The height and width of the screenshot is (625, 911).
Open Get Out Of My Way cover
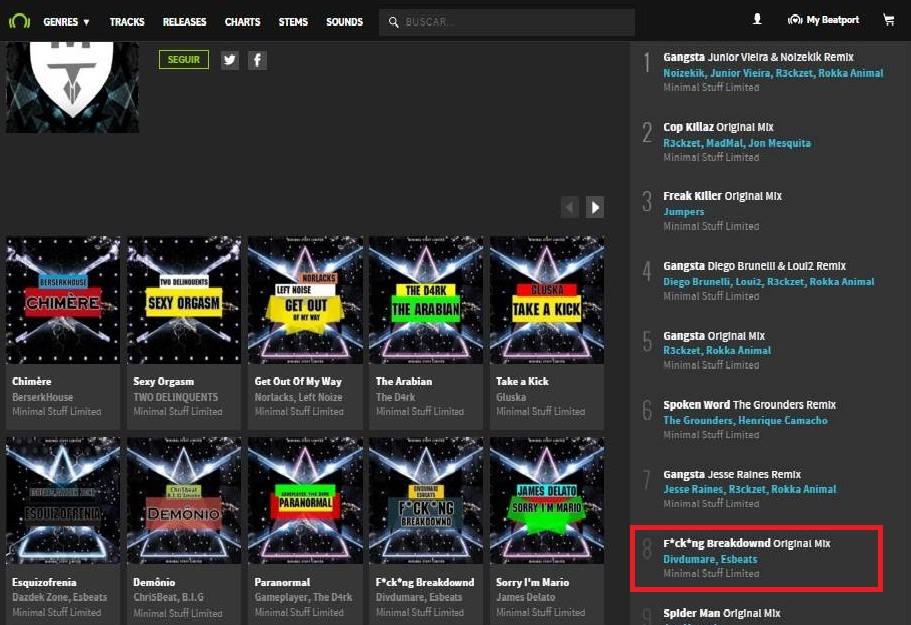coord(306,300)
